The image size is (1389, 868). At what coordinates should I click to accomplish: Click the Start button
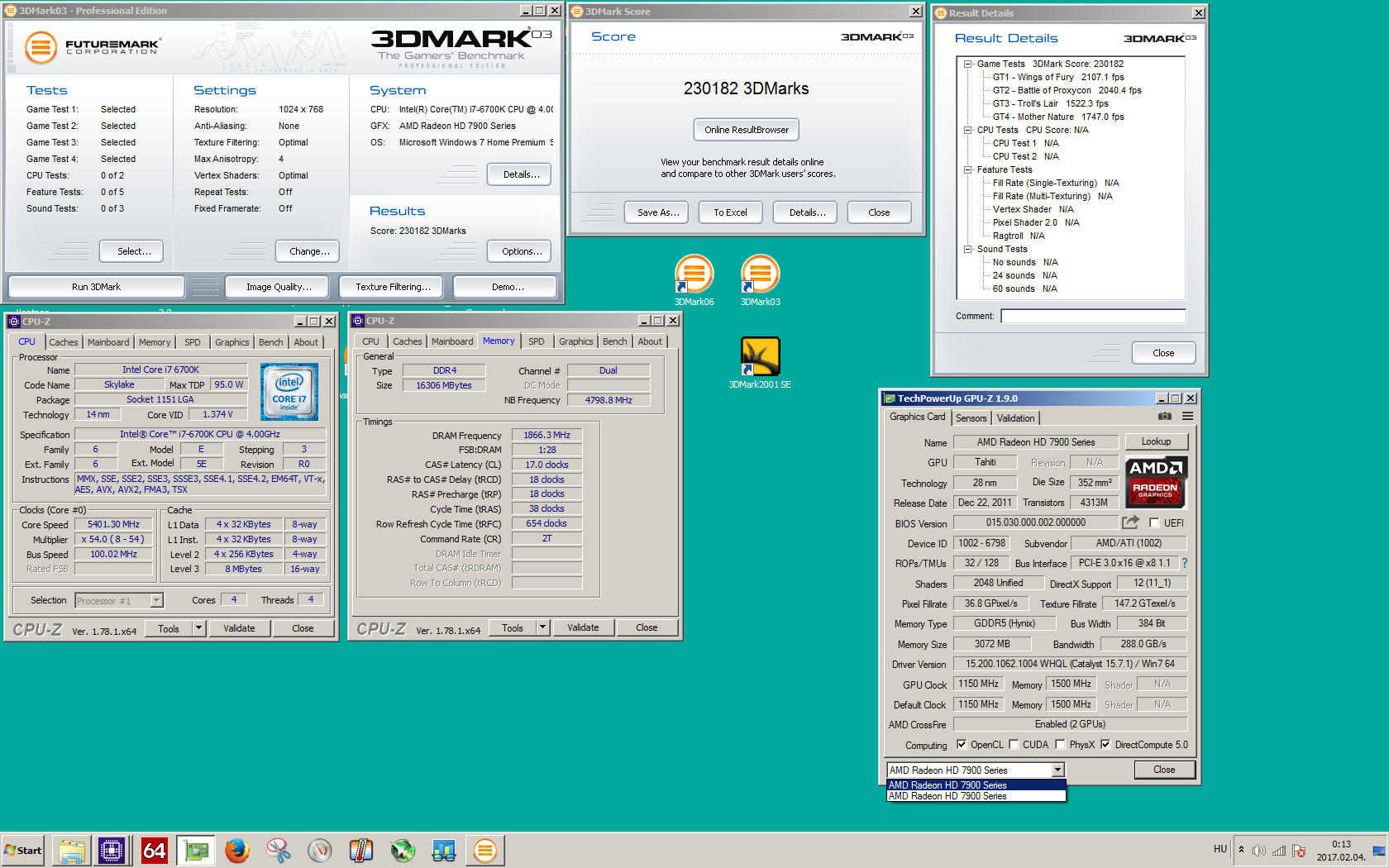[x=23, y=850]
